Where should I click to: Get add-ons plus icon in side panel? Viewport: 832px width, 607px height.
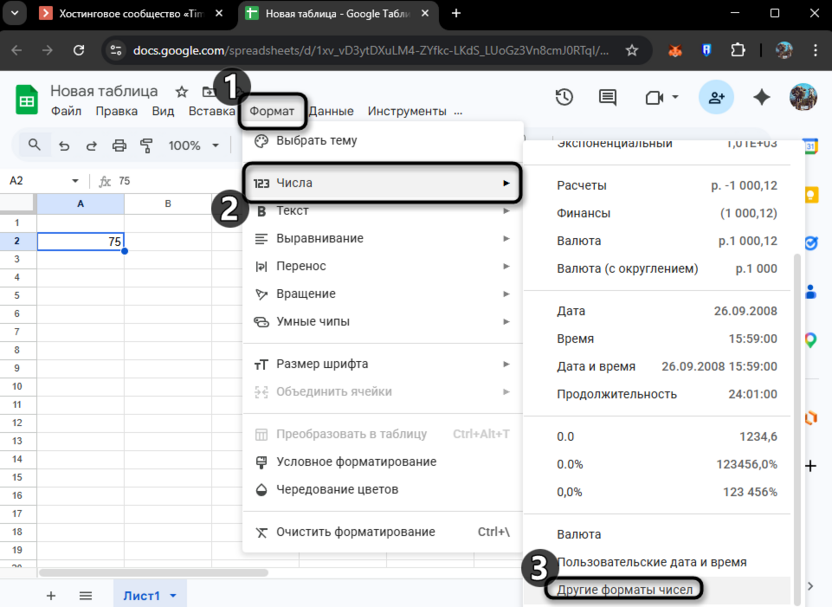tap(811, 466)
